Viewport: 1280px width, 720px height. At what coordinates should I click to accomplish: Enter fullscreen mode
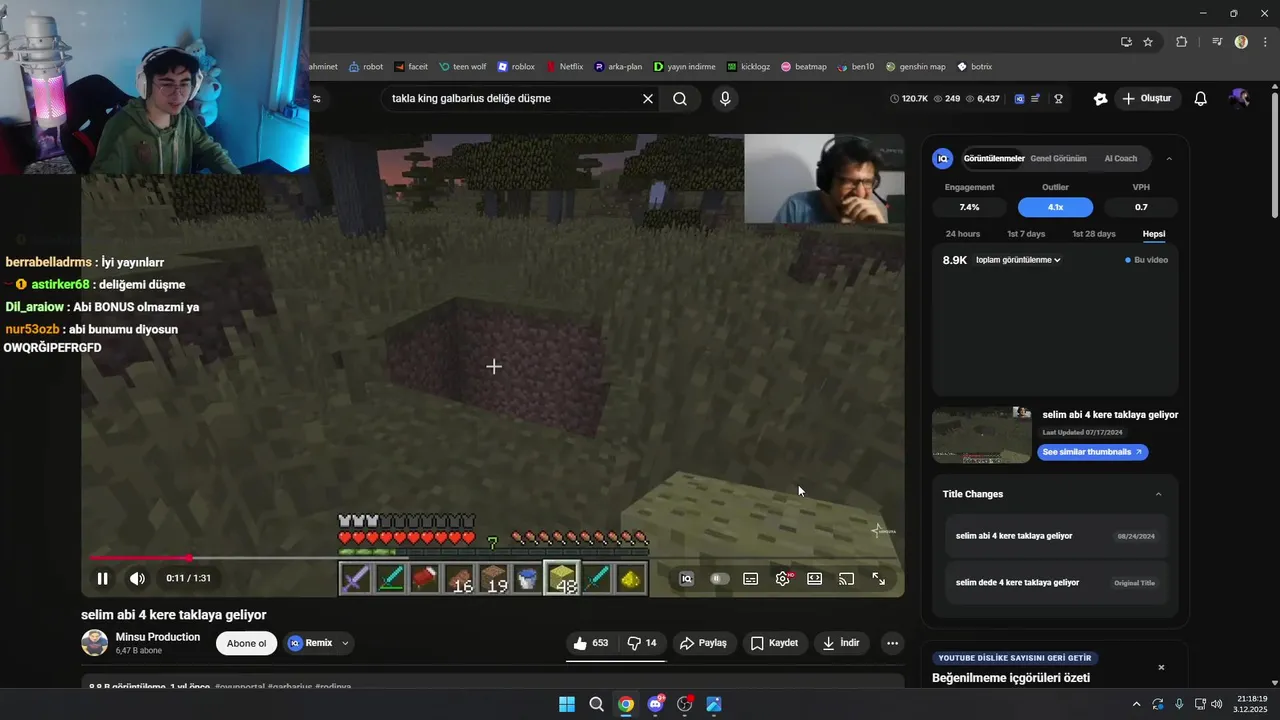(879, 578)
